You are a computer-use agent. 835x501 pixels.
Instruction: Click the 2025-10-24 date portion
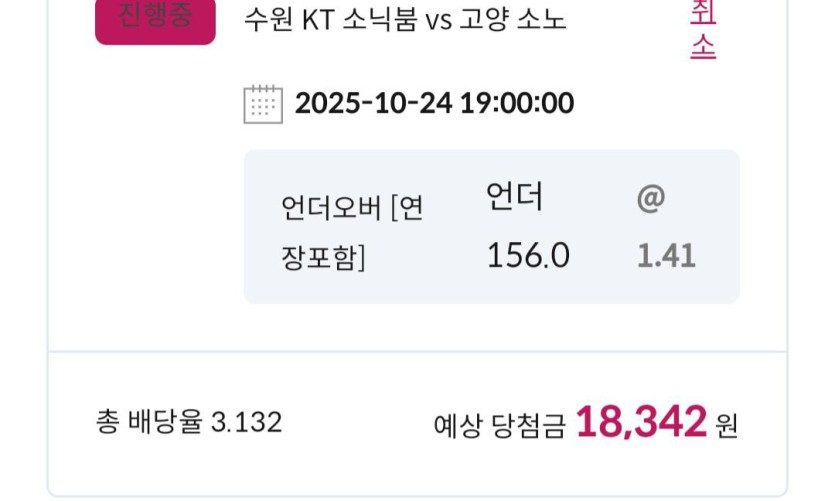point(374,103)
